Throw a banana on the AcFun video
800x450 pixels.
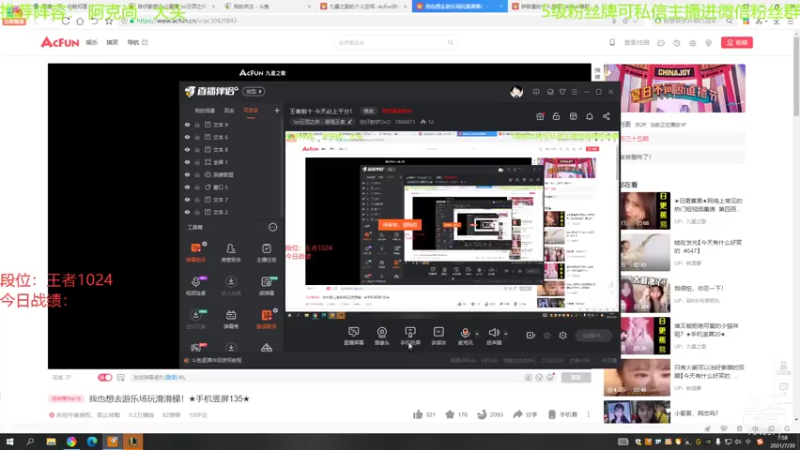[482, 414]
